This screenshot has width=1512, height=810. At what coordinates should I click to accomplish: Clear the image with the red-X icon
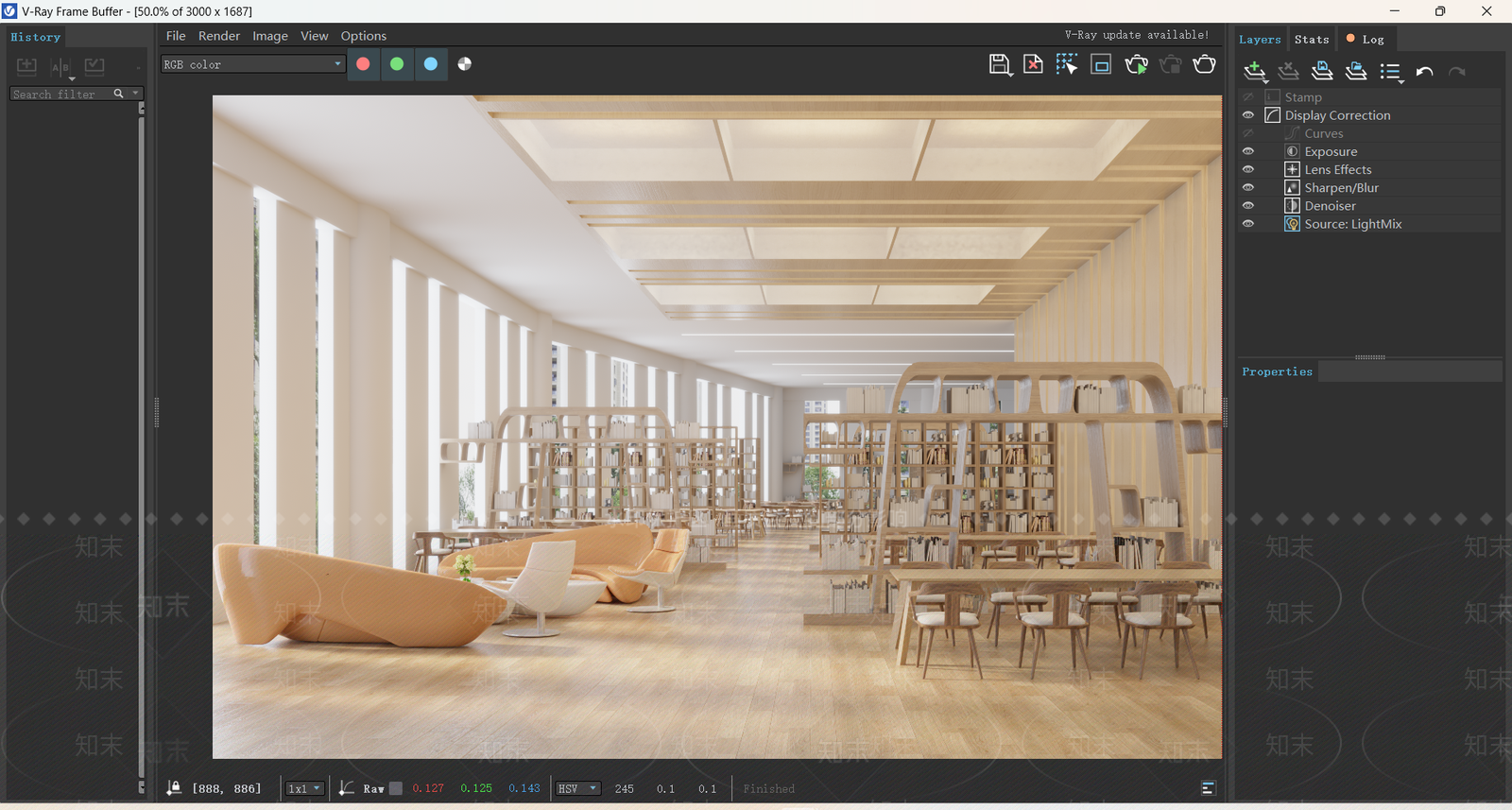(1033, 64)
